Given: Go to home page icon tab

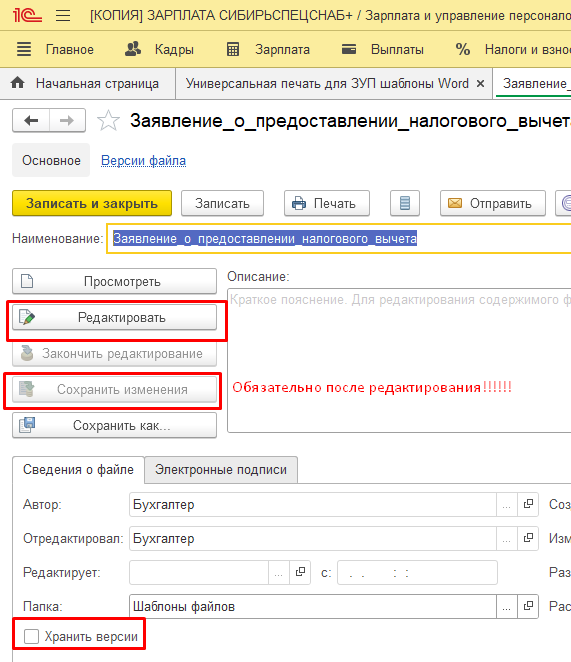Looking at the screenshot, I should (x=17, y=83).
